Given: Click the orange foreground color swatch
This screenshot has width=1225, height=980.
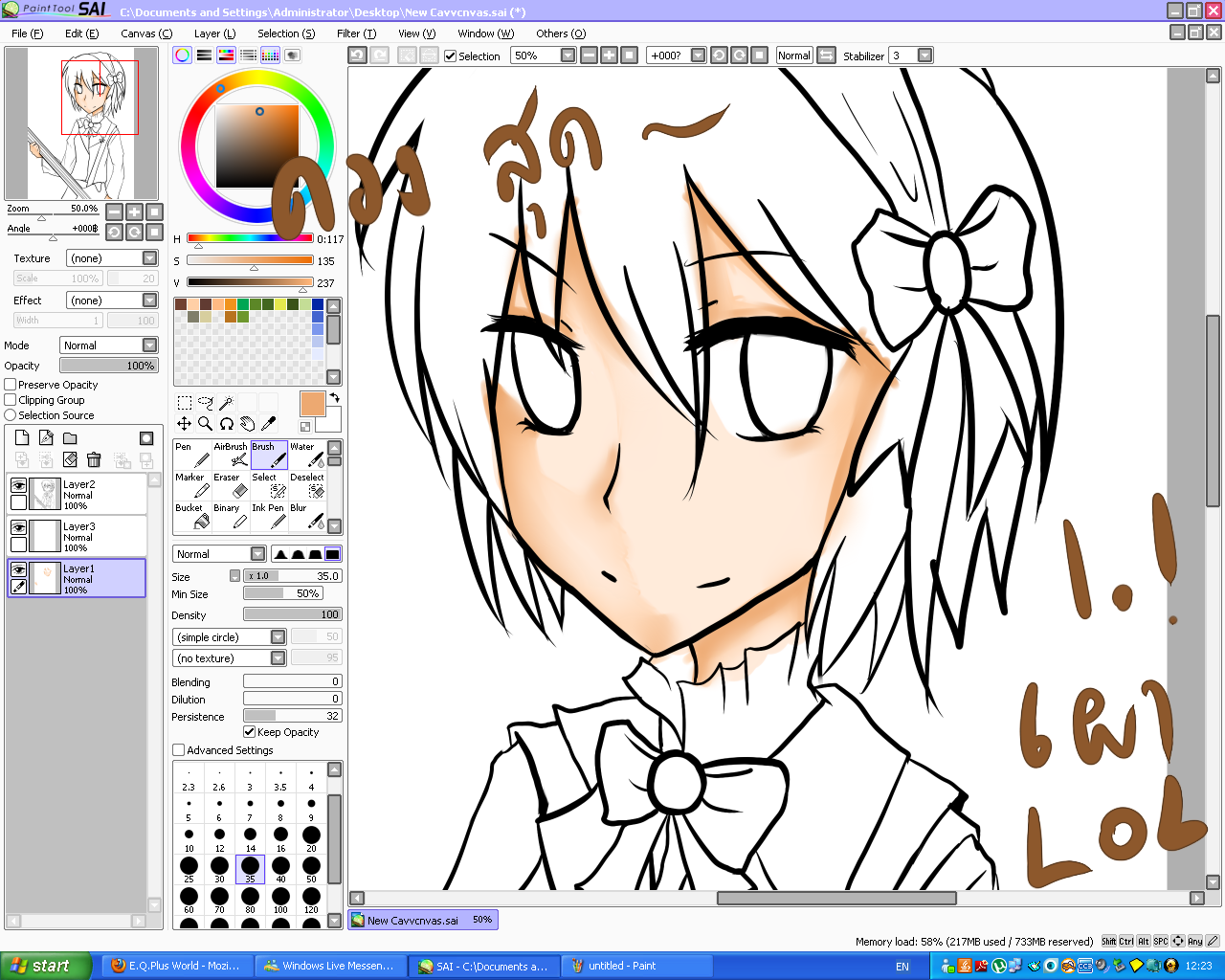Looking at the screenshot, I should tap(313, 404).
